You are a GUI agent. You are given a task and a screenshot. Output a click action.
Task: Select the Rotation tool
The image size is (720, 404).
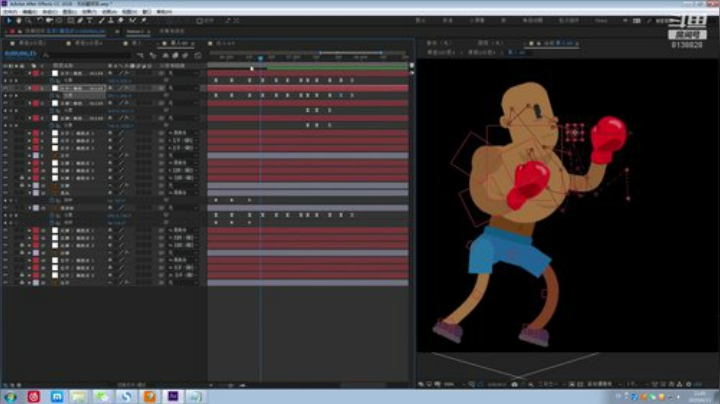click(39, 21)
